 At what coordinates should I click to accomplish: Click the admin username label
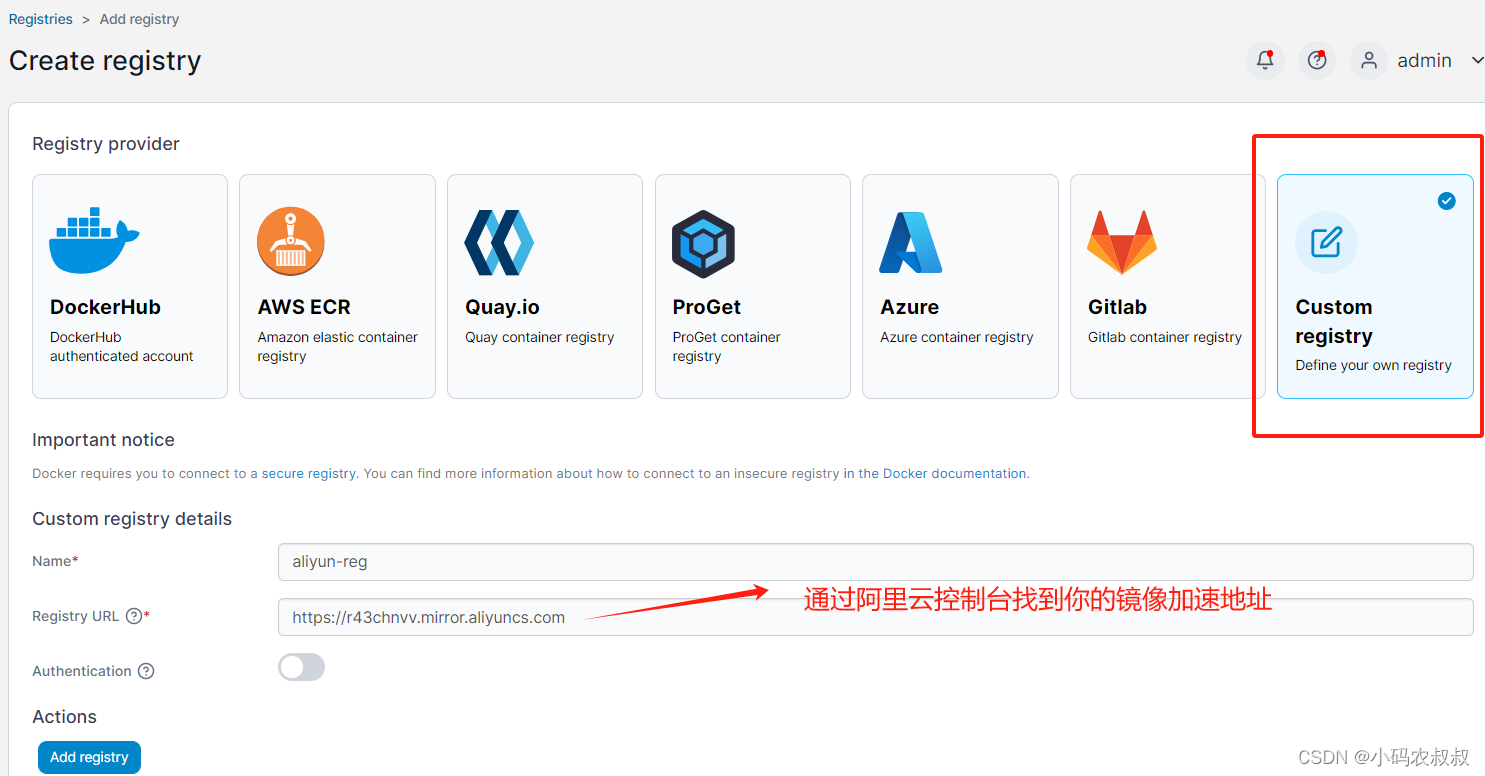pos(1424,61)
